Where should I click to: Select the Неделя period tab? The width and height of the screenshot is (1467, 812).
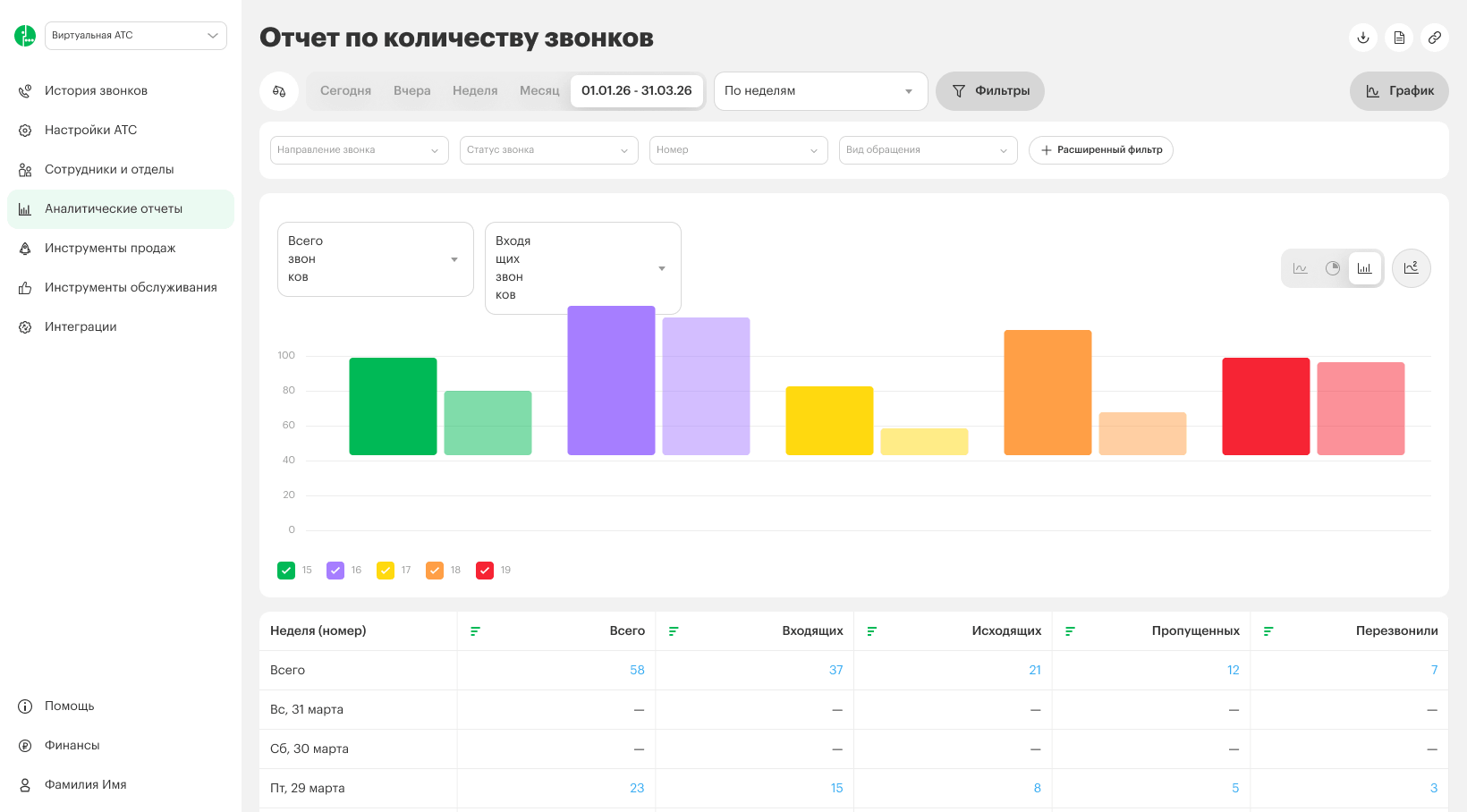pyautogui.click(x=475, y=91)
